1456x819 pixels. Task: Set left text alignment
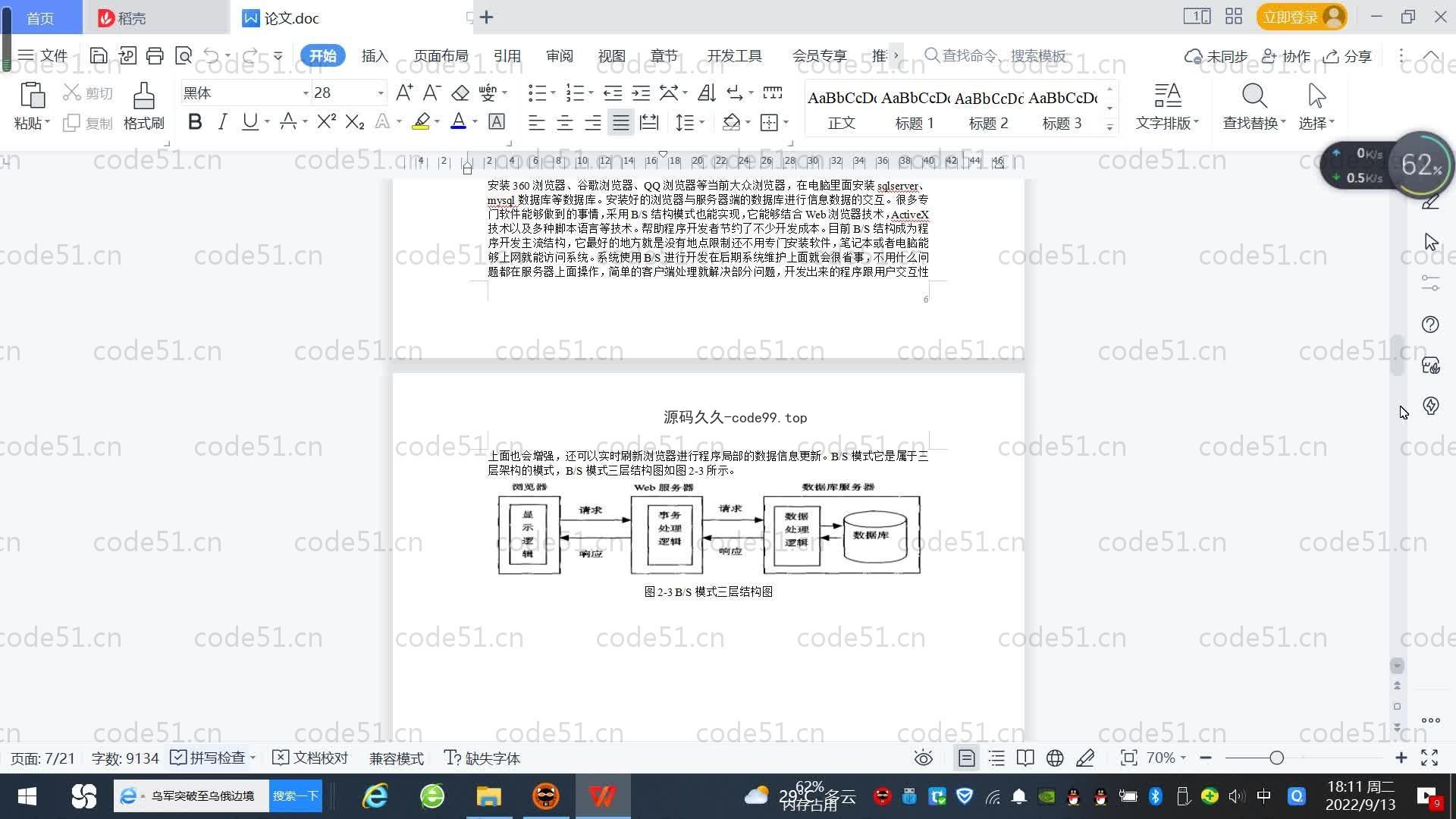tap(536, 122)
